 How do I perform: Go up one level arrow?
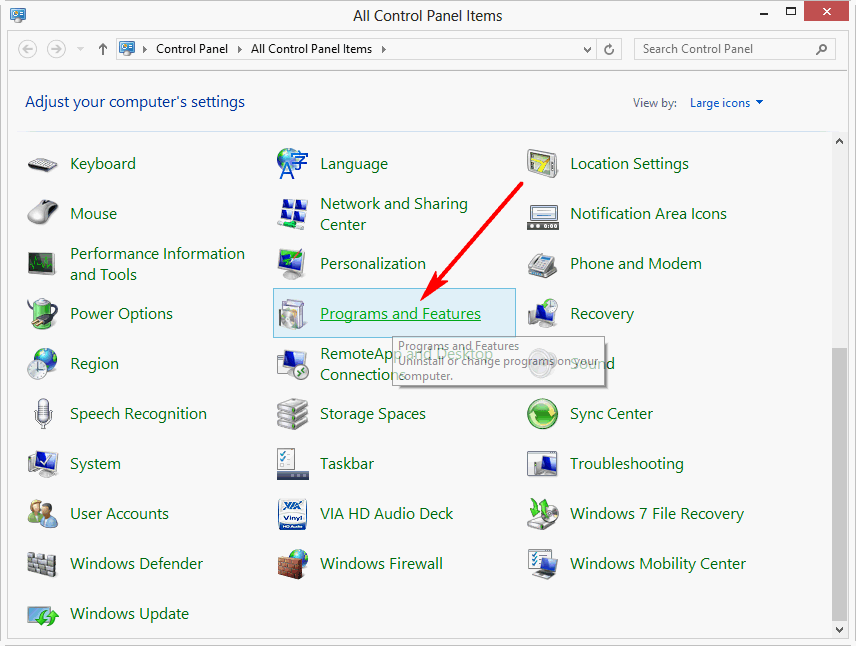click(x=103, y=49)
